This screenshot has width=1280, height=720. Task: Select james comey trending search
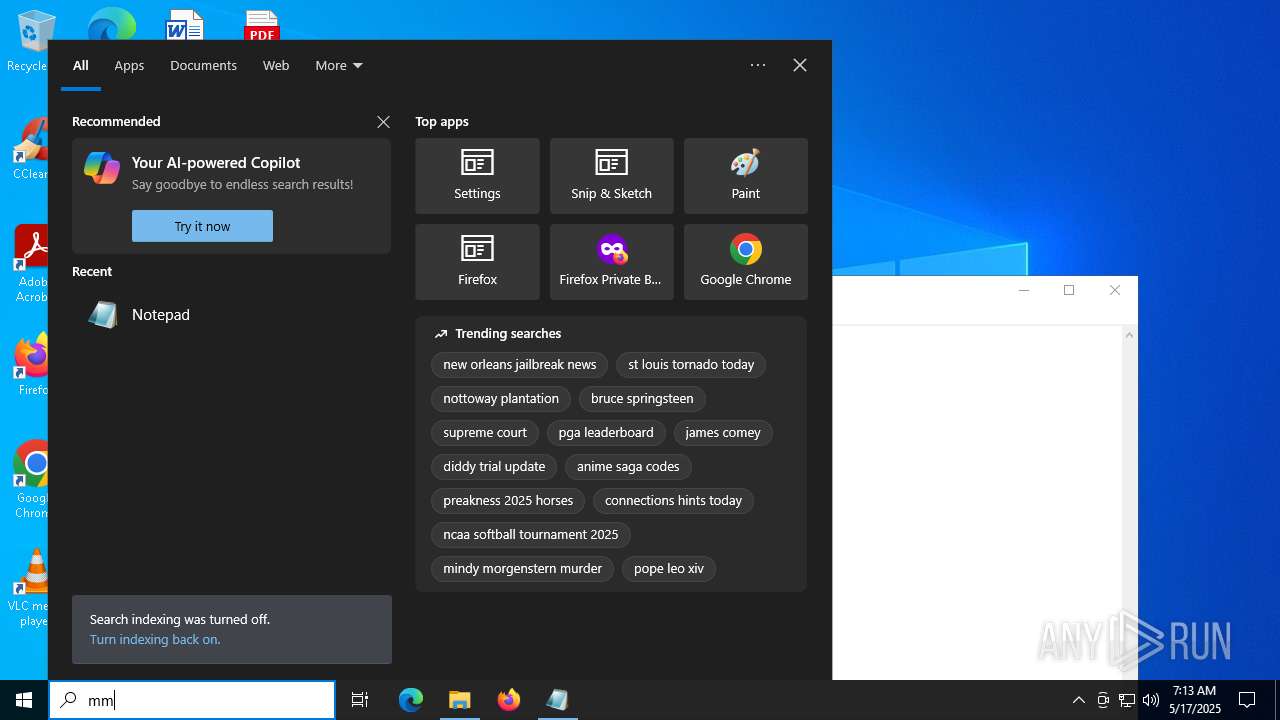pos(723,433)
